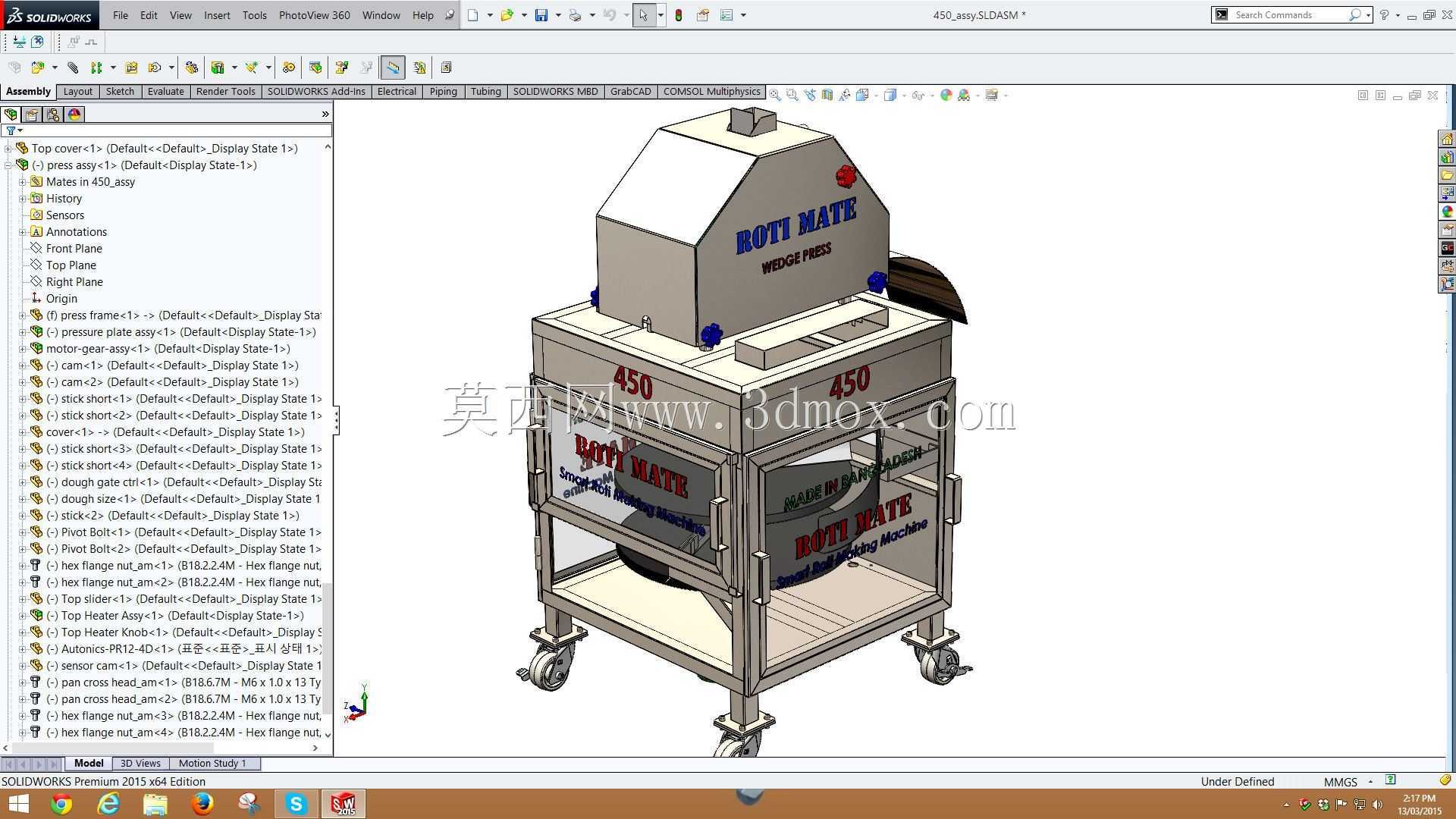Switch to the Render Tools tab
Screen dimensions: 1456x819
pyautogui.click(x=225, y=92)
